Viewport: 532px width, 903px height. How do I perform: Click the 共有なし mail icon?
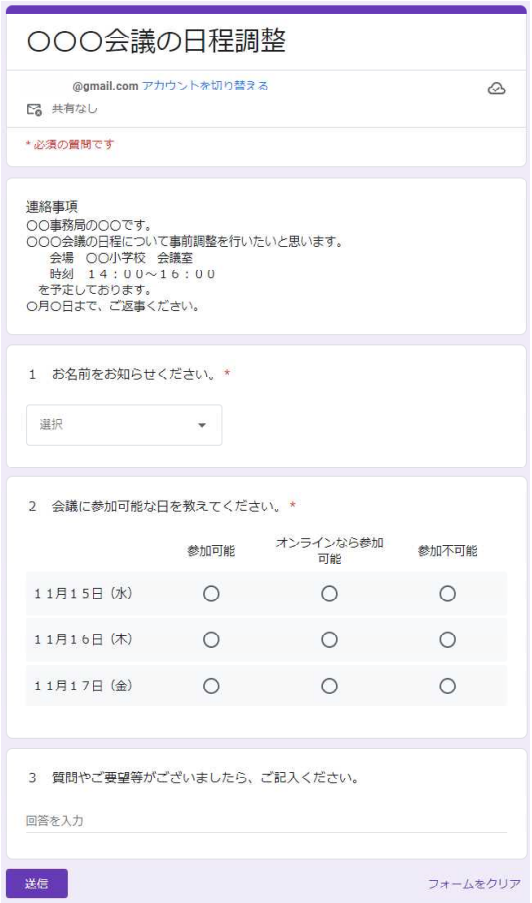[x=34, y=109]
